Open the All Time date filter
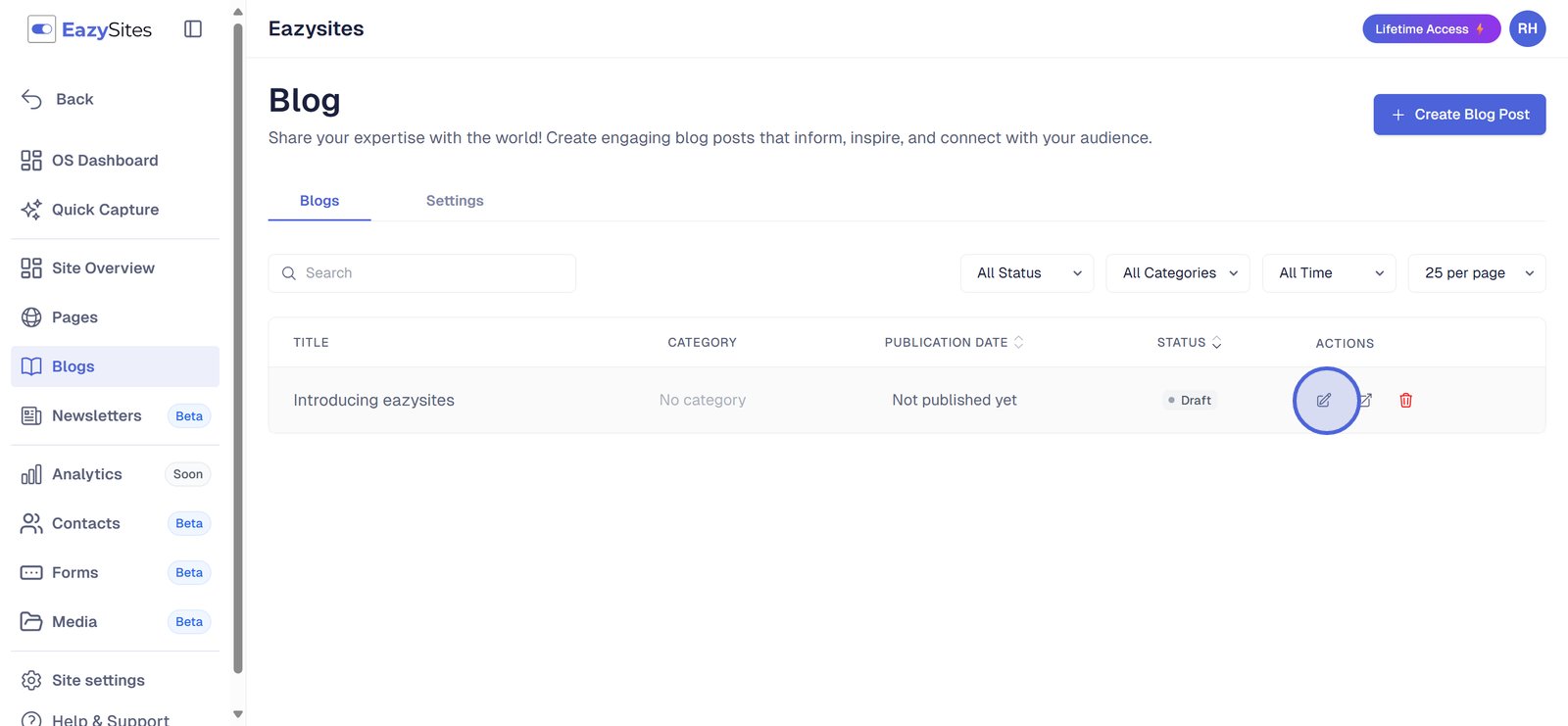 1329,273
